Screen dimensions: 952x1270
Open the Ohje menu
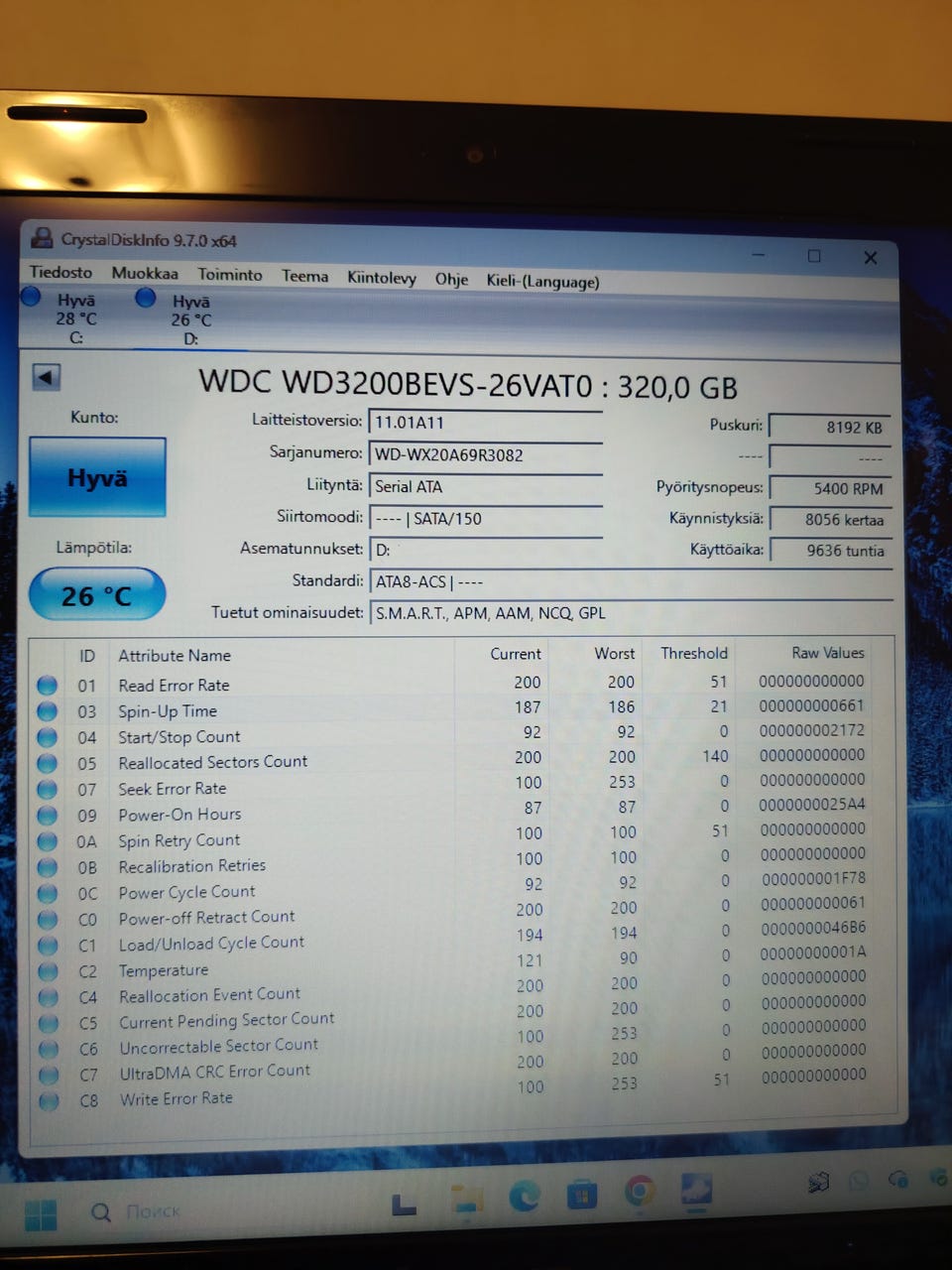coord(451,279)
